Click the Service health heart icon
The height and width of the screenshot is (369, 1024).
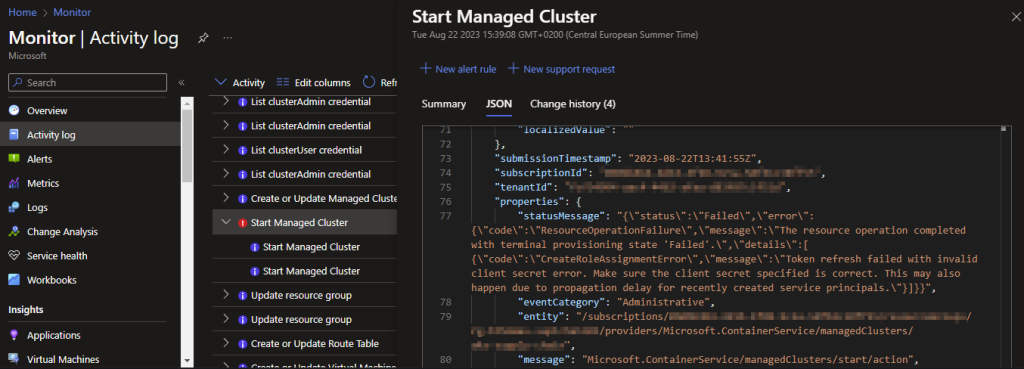(14, 255)
